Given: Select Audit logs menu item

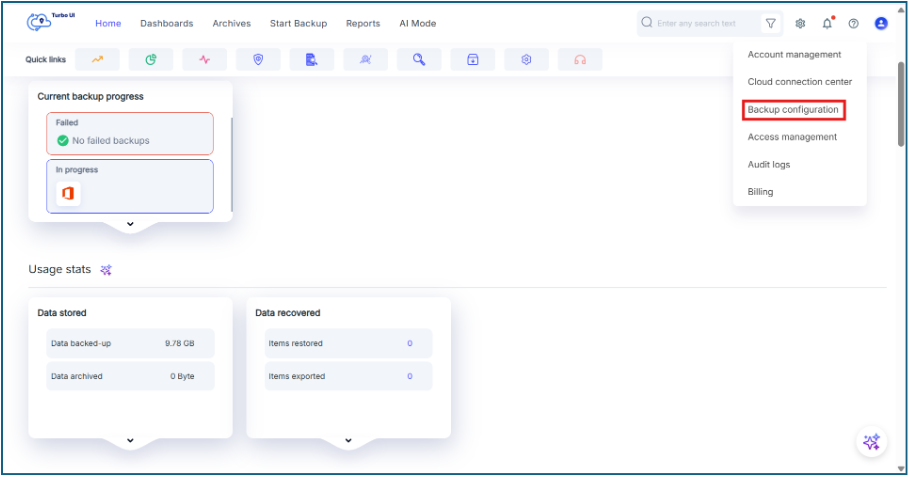Looking at the screenshot, I should pos(769,165).
